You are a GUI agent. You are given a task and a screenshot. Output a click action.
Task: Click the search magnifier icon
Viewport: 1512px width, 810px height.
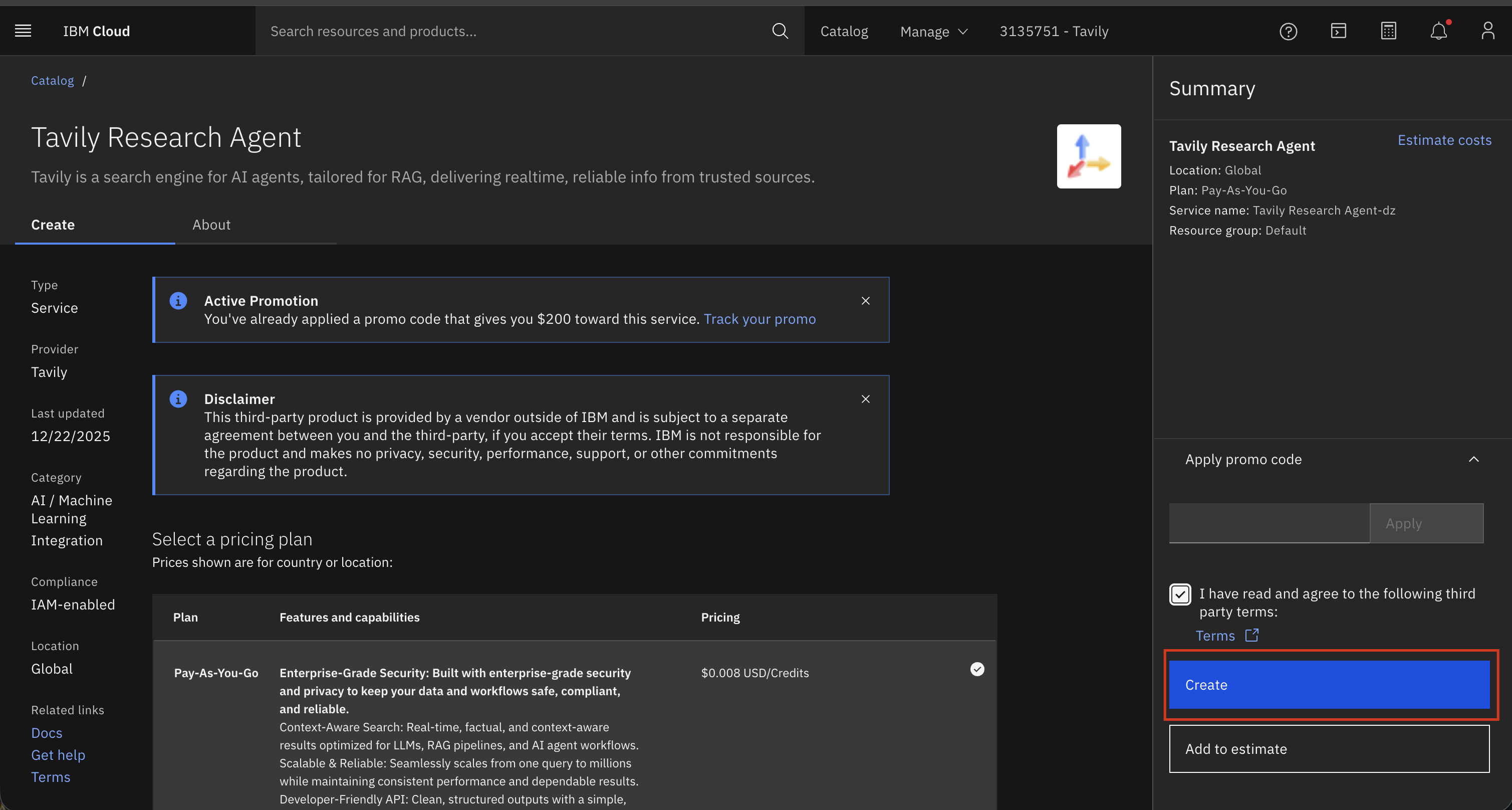pyautogui.click(x=780, y=31)
